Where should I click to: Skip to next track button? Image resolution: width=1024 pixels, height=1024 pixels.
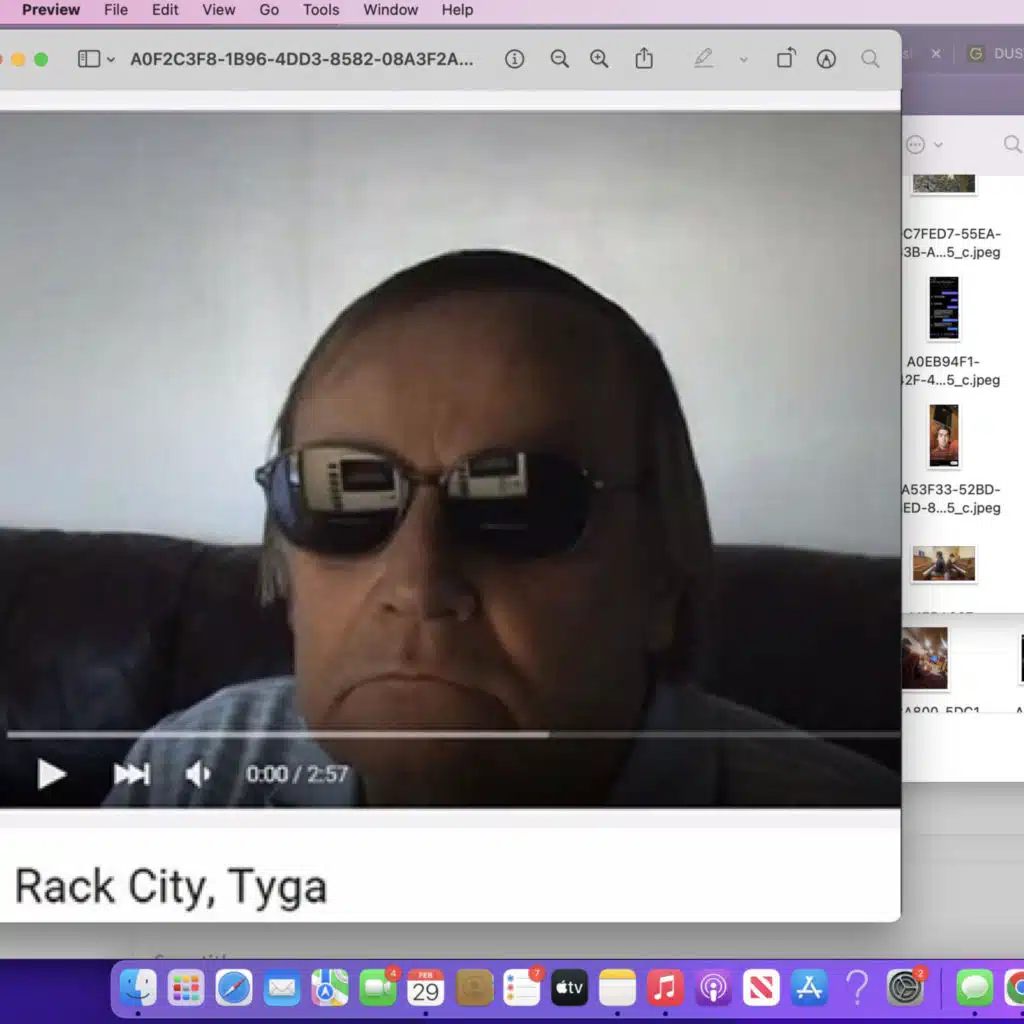pos(131,774)
